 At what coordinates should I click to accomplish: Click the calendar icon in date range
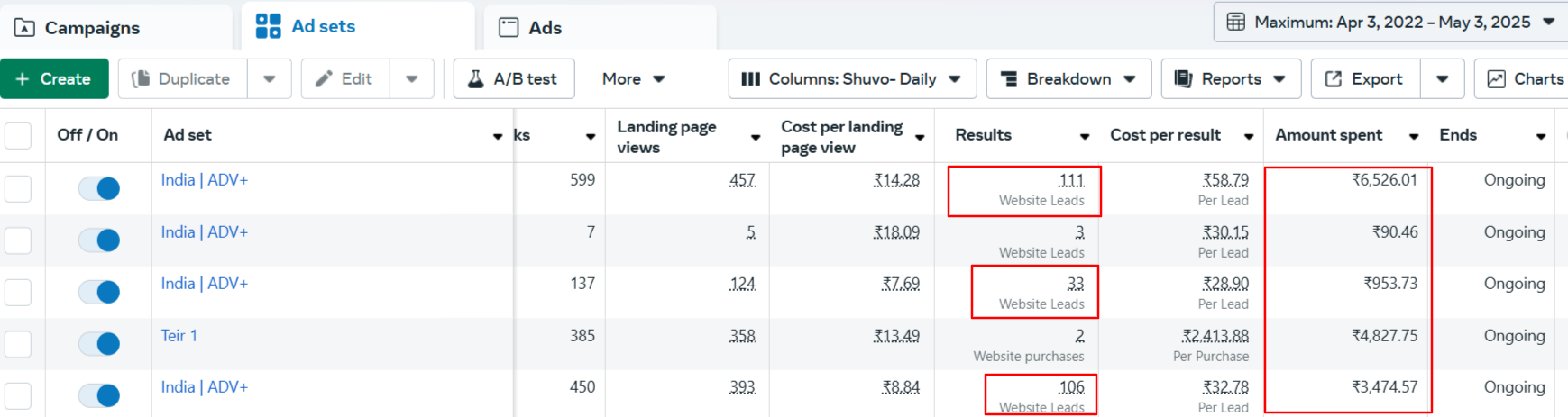1235,23
